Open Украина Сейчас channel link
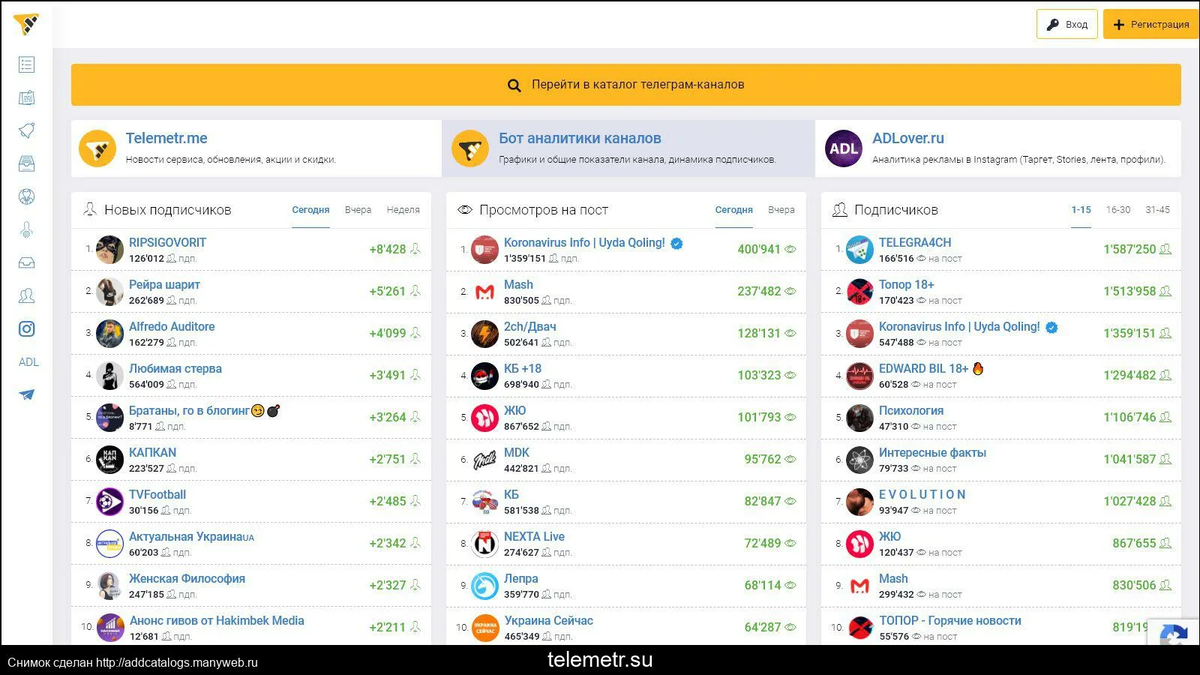Image resolution: width=1200 pixels, height=675 pixels. click(x=549, y=621)
